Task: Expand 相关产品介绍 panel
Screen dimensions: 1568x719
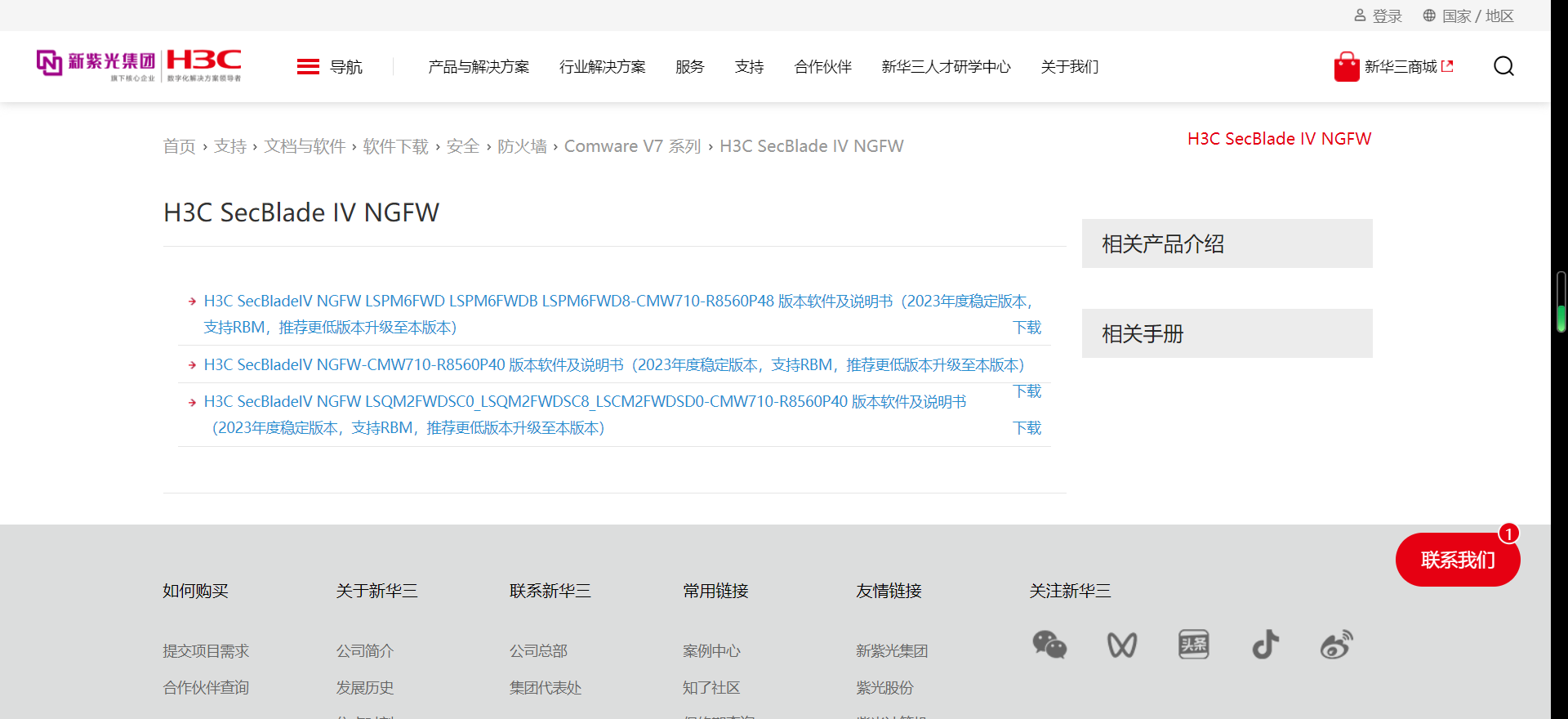Action: tap(1227, 243)
